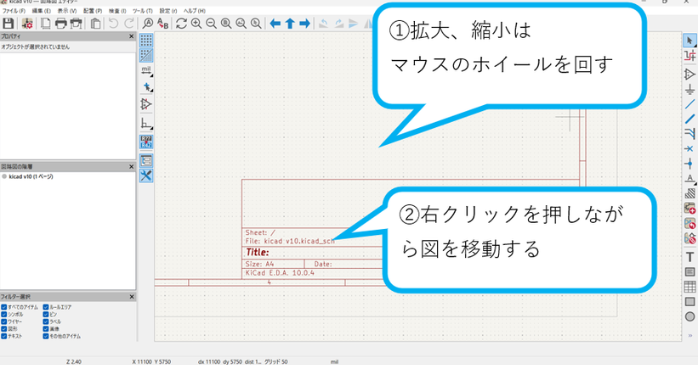Uncheck すべてのアイテム filter checkbox
Image resolution: width=698 pixels, height=365 pixels.
(x=4, y=307)
